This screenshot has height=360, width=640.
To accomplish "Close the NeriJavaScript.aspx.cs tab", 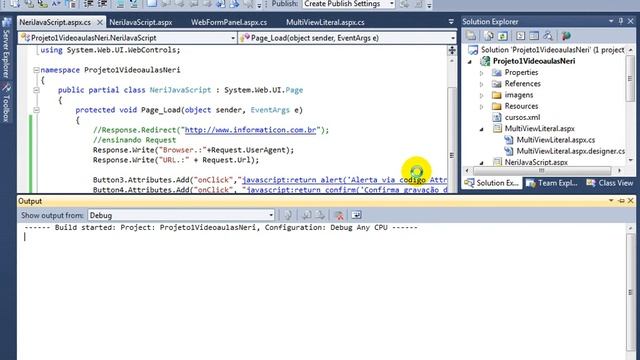I will (100, 22).
